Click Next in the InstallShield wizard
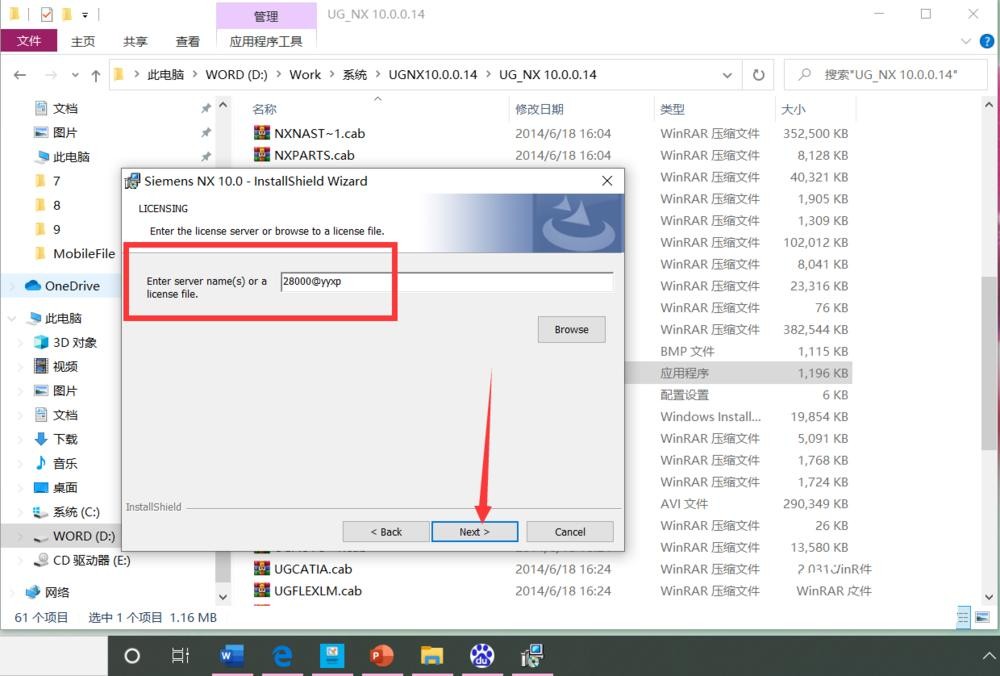Viewport: 1000px width, 676px height. 474,532
